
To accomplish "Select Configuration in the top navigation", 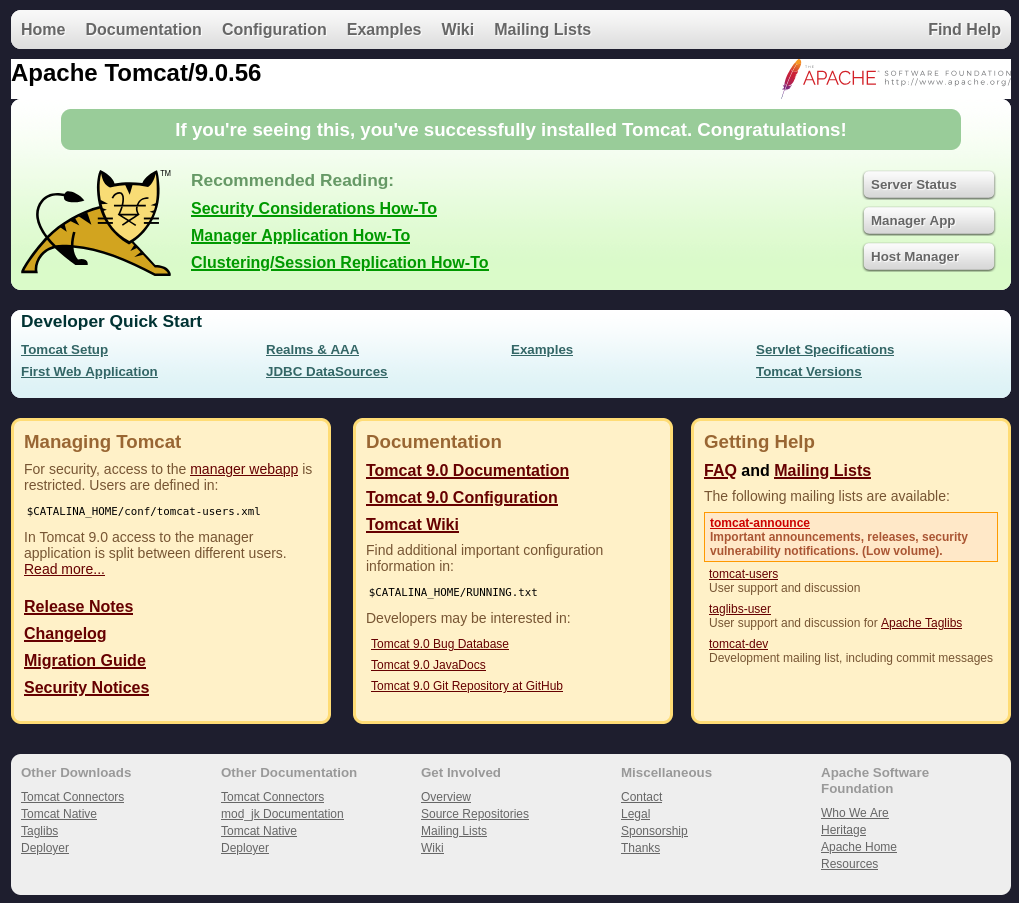I will (x=274, y=29).
